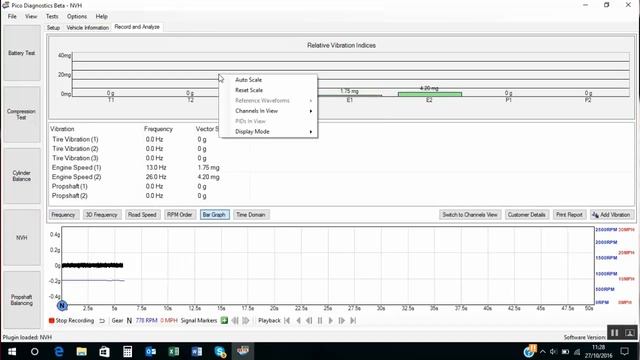Open File Explorer from taskbar
The image size is (640, 360).
82,351
